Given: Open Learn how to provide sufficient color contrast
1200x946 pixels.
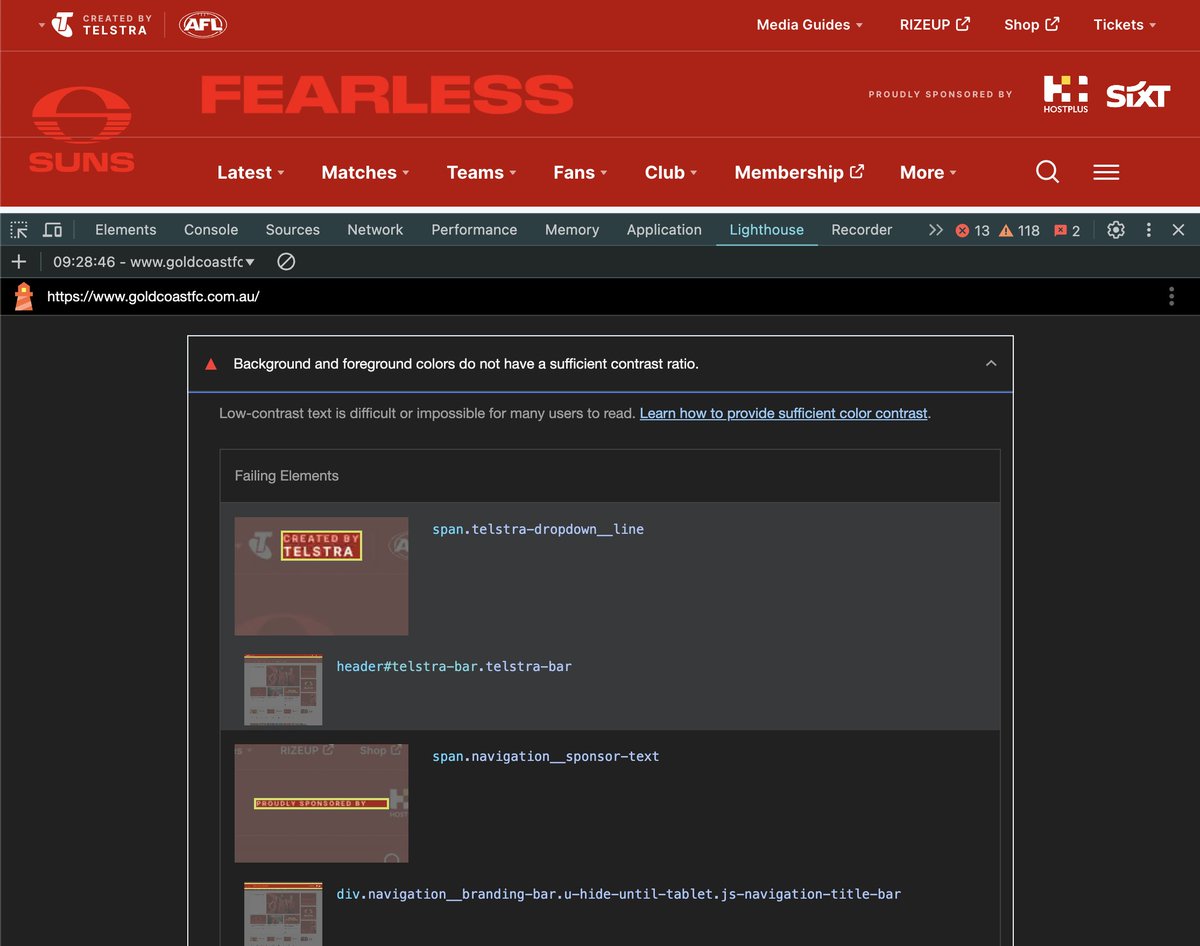Looking at the screenshot, I should (x=784, y=413).
